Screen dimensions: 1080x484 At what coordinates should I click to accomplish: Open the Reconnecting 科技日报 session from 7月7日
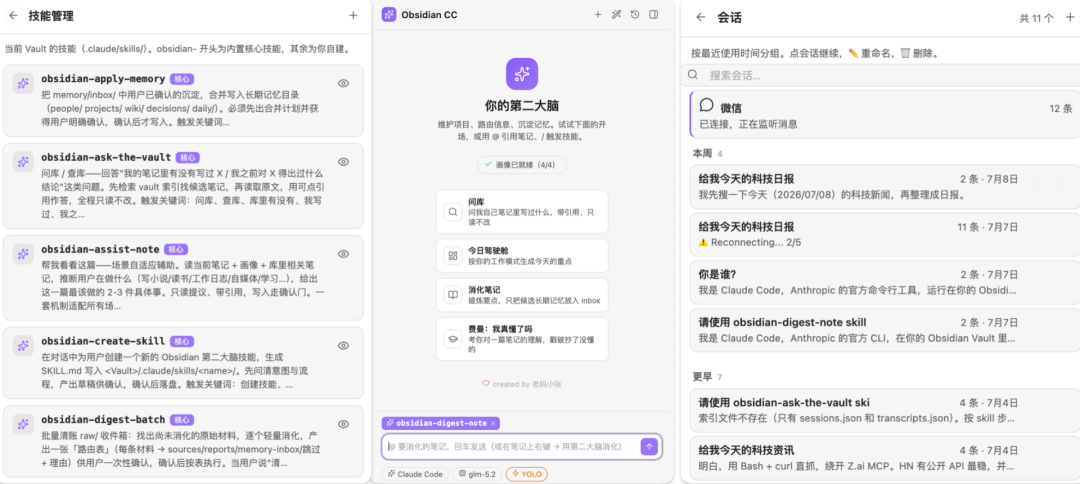884,234
